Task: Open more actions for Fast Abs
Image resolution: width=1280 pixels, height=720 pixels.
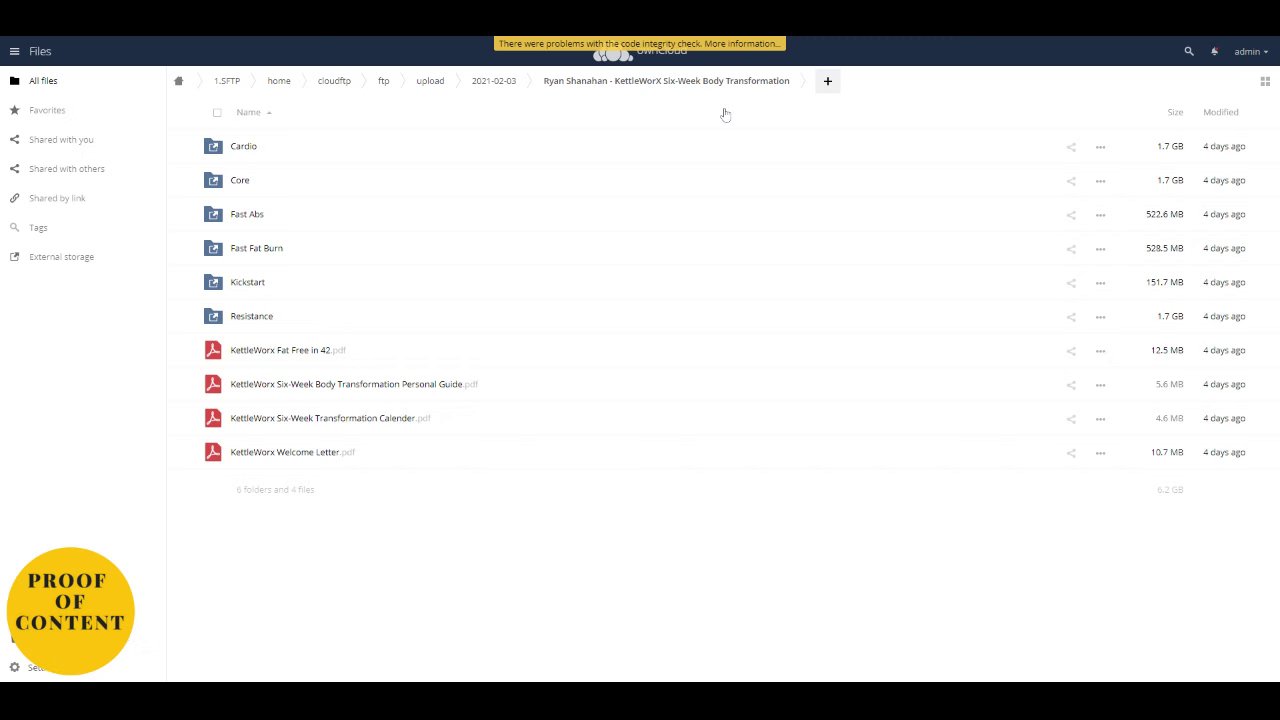Action: click(1100, 215)
